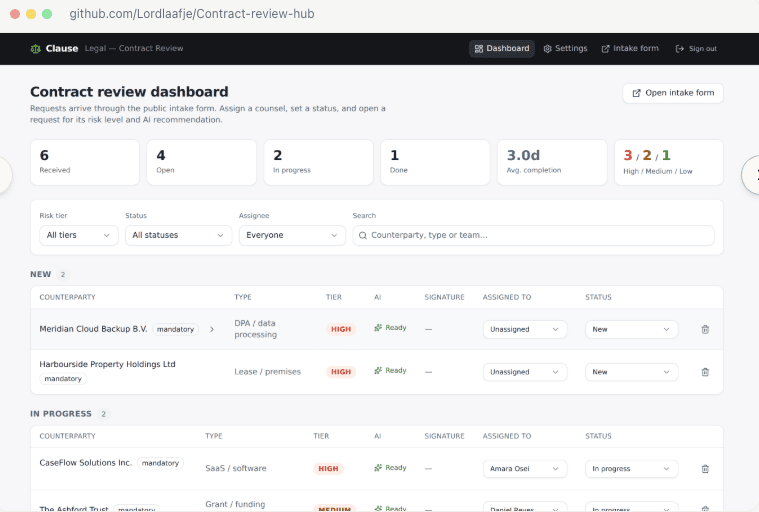Click the yellow macOS minimize button
The width and height of the screenshot is (759, 512).
31,14
